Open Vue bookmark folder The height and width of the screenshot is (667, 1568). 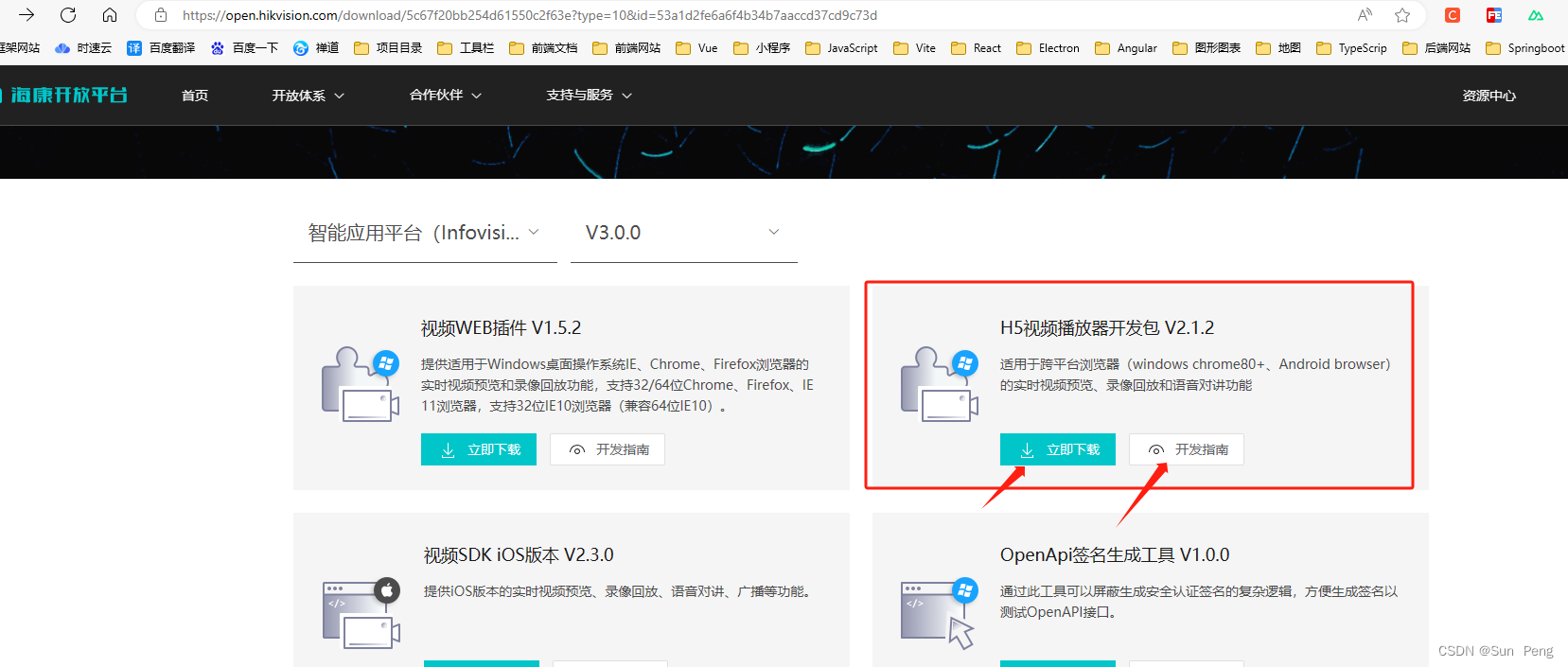(x=696, y=48)
